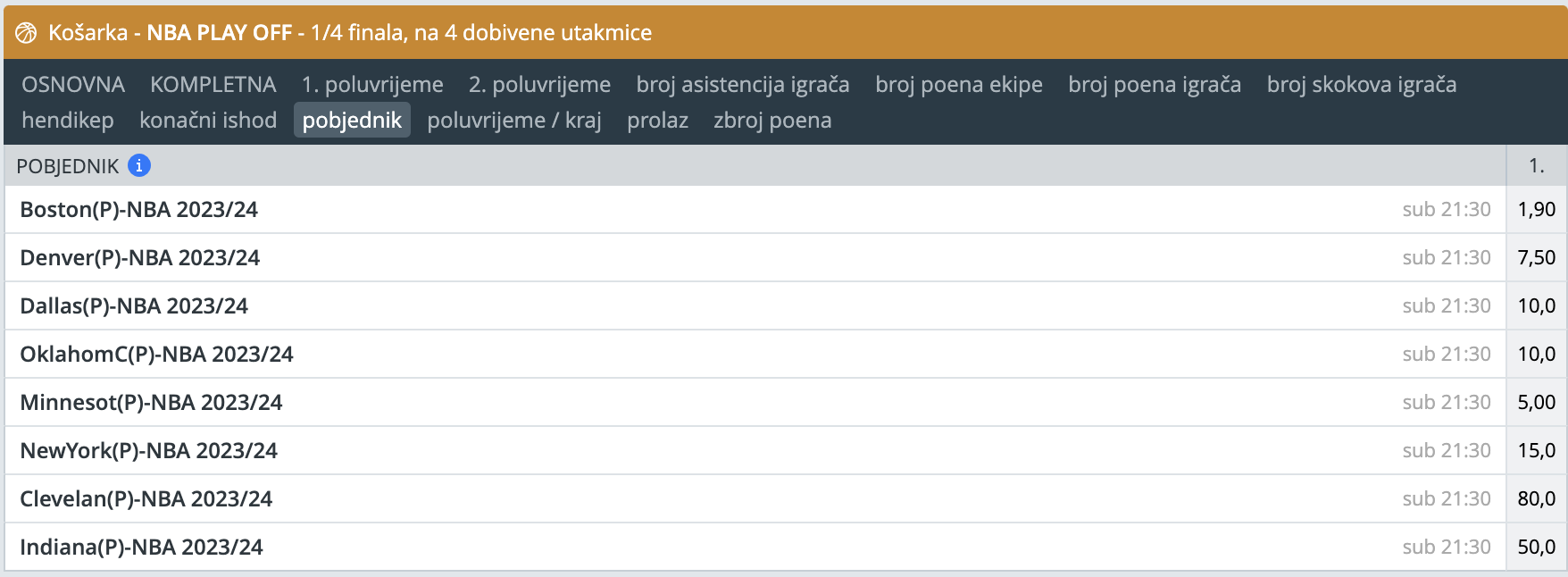
Task: Open the broj asistencija igrača tab
Action: point(743,85)
